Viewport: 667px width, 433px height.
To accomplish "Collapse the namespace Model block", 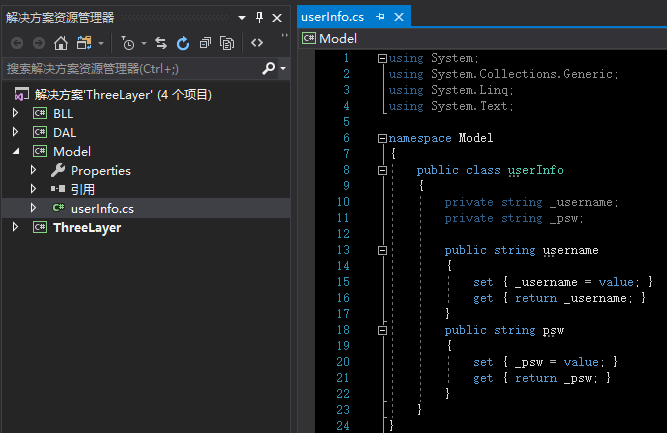I will click(x=382, y=138).
